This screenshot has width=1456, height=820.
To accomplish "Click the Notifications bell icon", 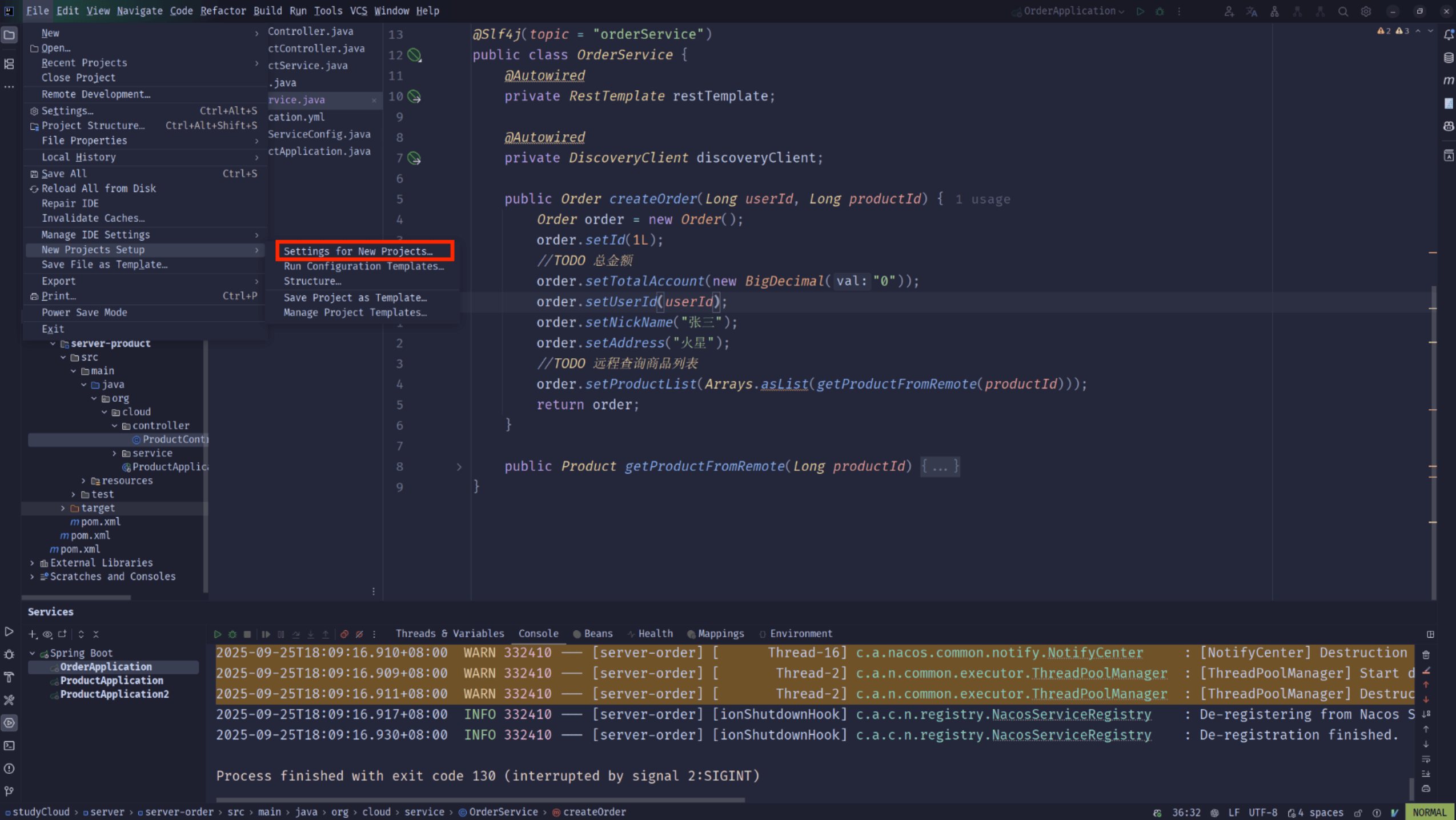I will 1449,35.
